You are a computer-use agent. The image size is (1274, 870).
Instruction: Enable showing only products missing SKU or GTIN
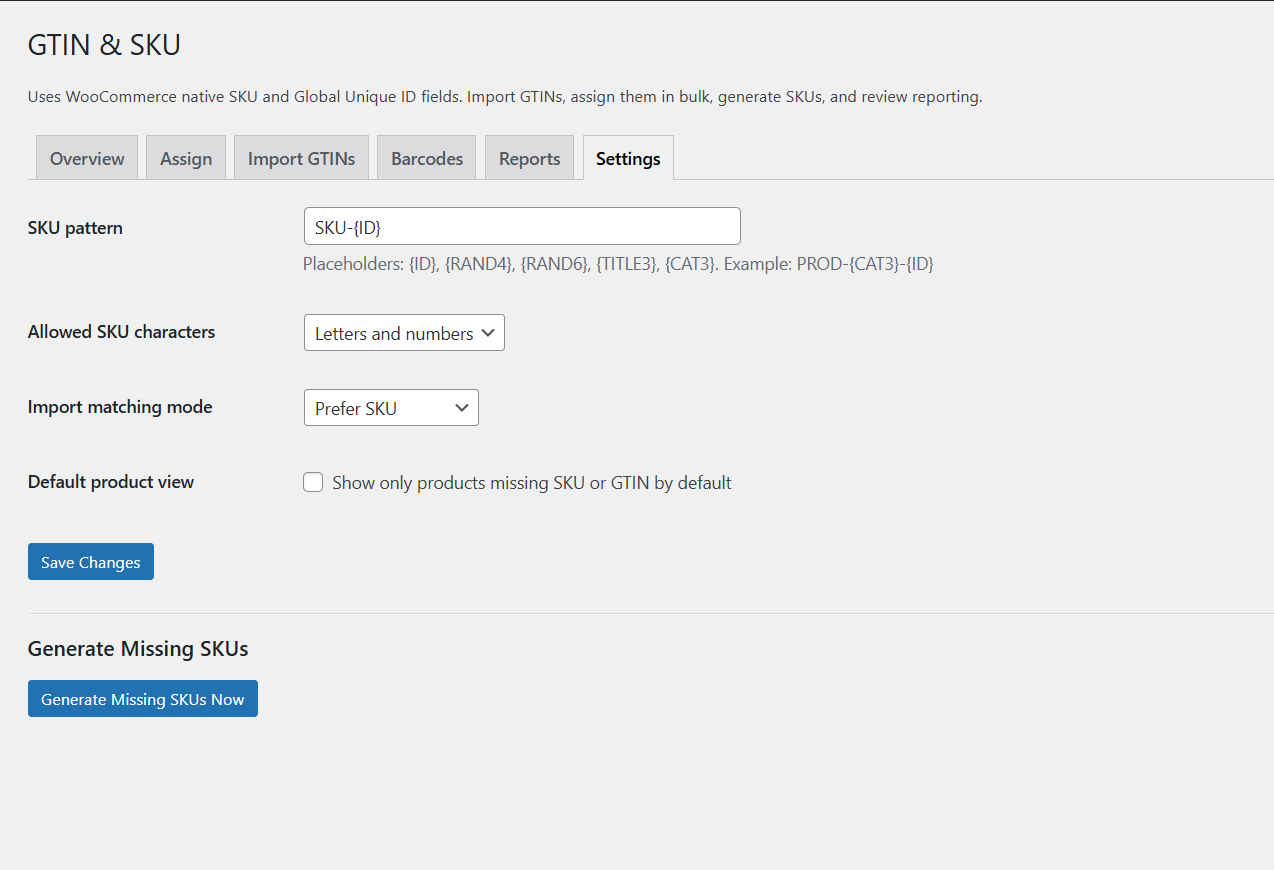(x=313, y=481)
